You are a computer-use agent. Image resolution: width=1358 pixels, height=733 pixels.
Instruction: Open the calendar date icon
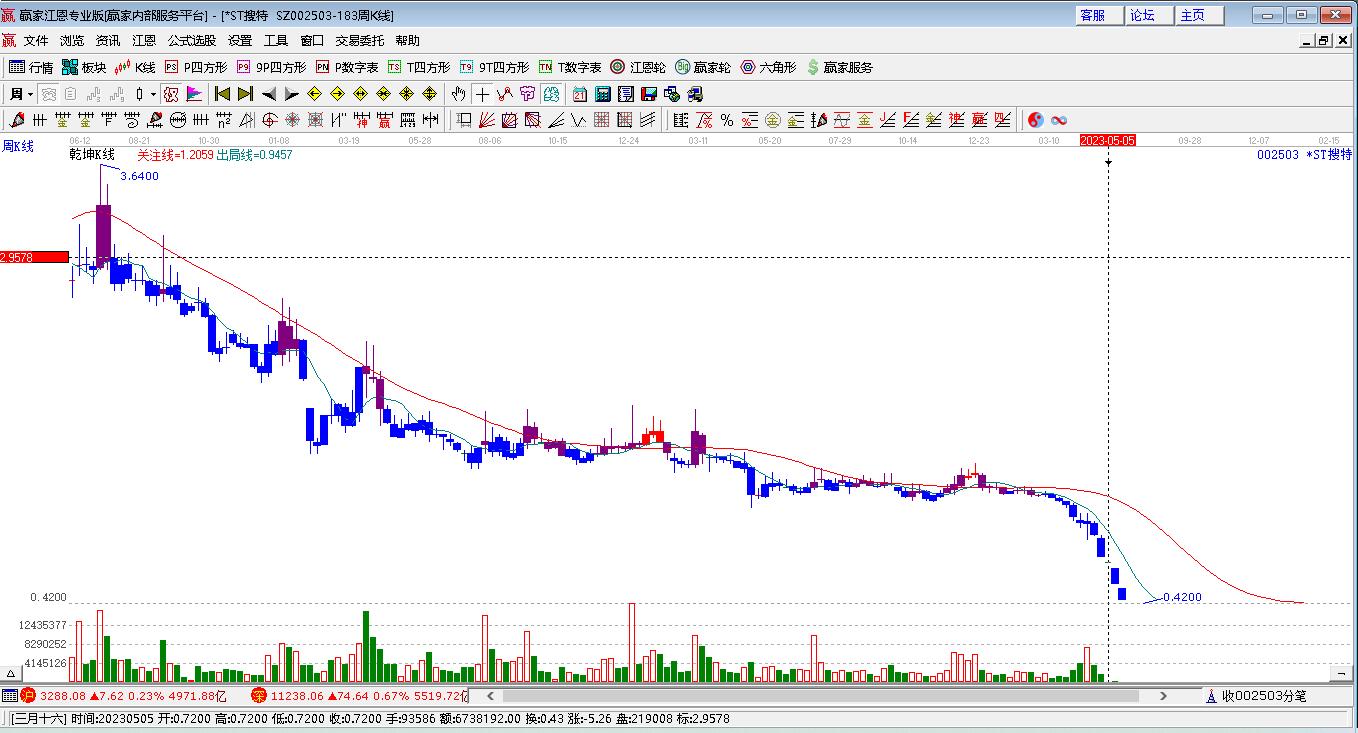click(x=580, y=94)
